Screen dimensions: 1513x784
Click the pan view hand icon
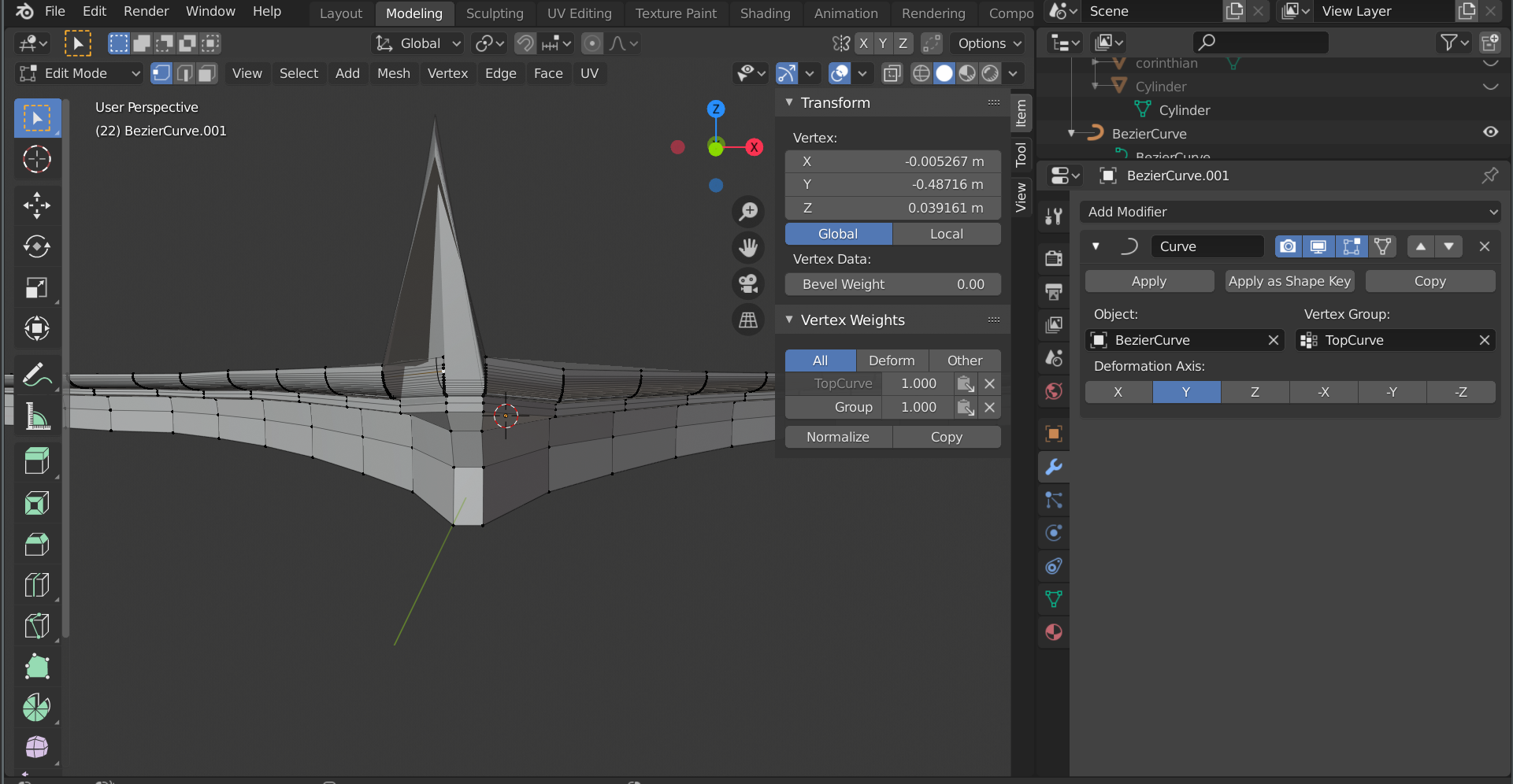[x=748, y=247]
